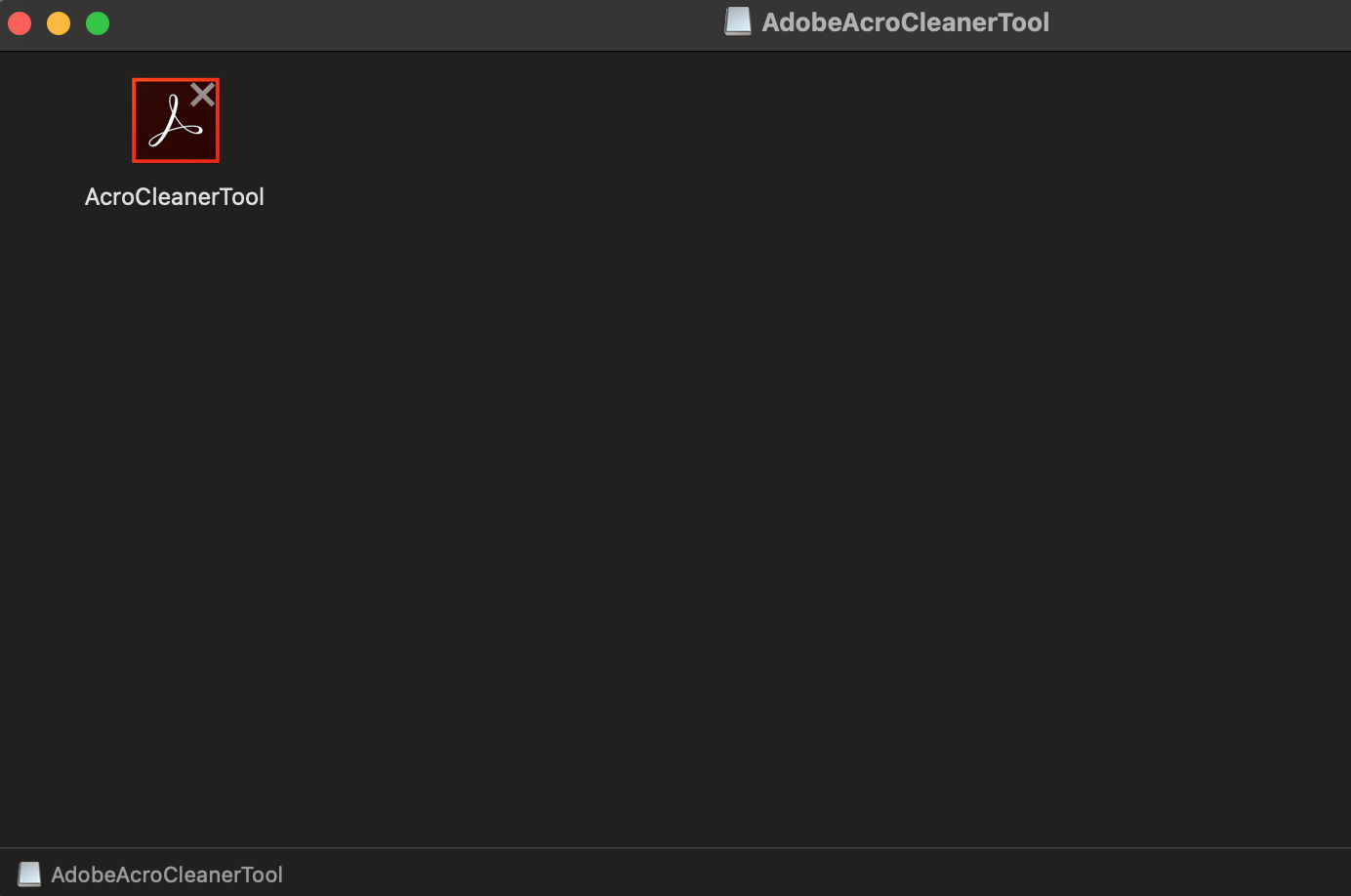Viewport: 1351px width, 896px height.
Task: Highlight the red-bordered Acrobat cleaner thumbnail
Action: [x=176, y=120]
